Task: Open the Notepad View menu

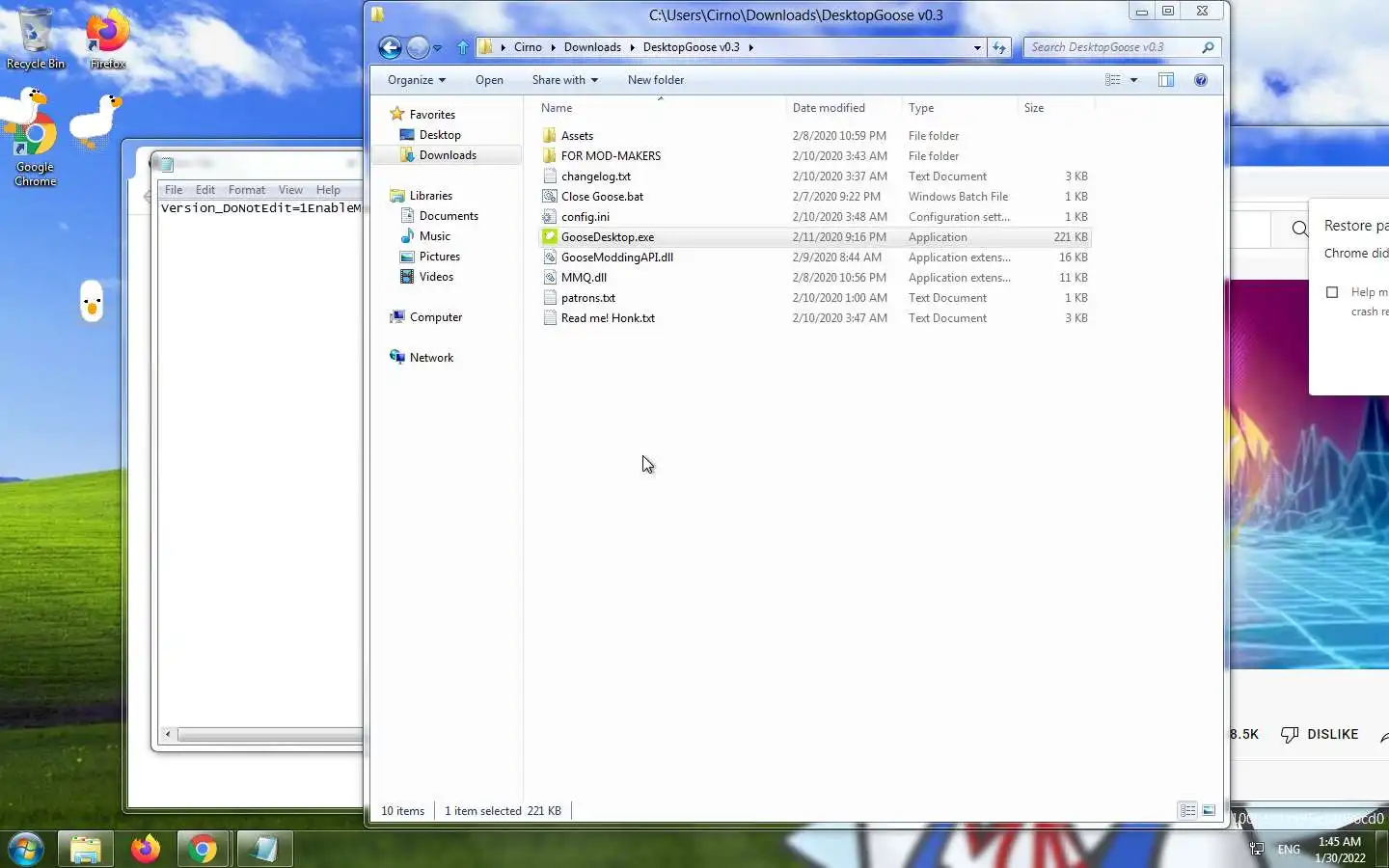Action: (x=290, y=190)
